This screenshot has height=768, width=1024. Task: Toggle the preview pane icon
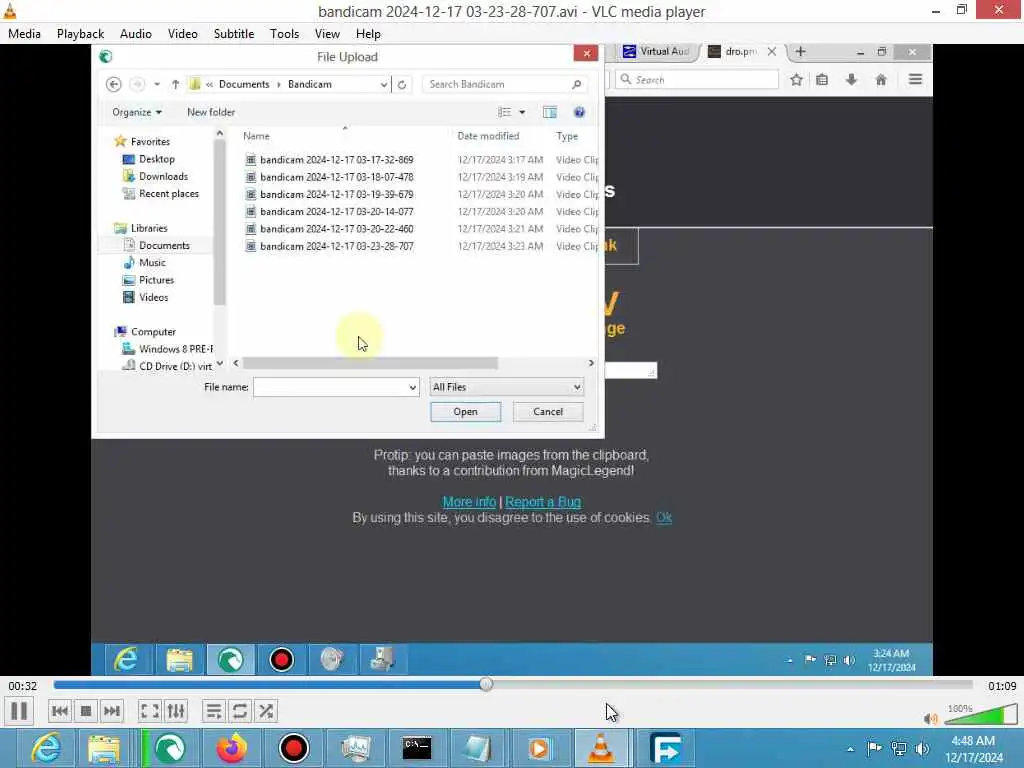click(550, 112)
